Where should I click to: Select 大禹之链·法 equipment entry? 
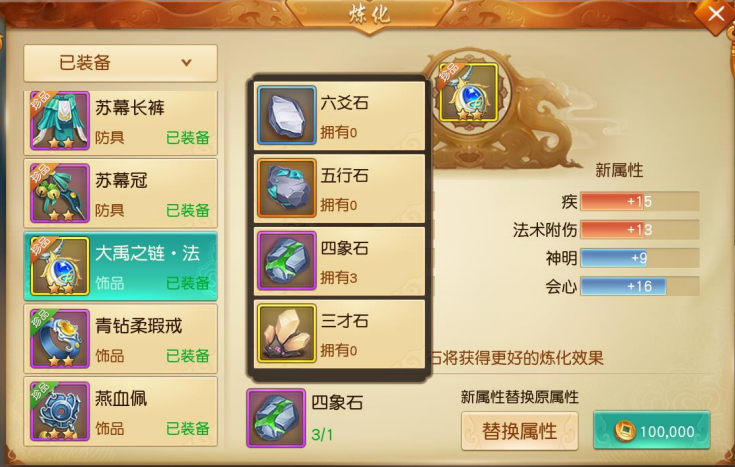pos(120,266)
